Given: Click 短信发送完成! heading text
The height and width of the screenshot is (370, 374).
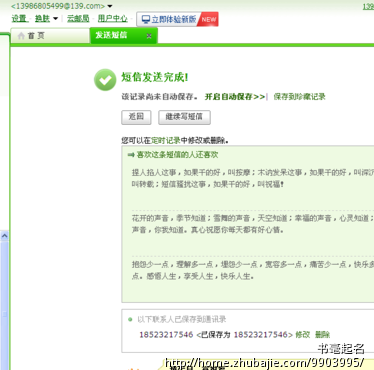Looking at the screenshot, I should click(154, 77).
